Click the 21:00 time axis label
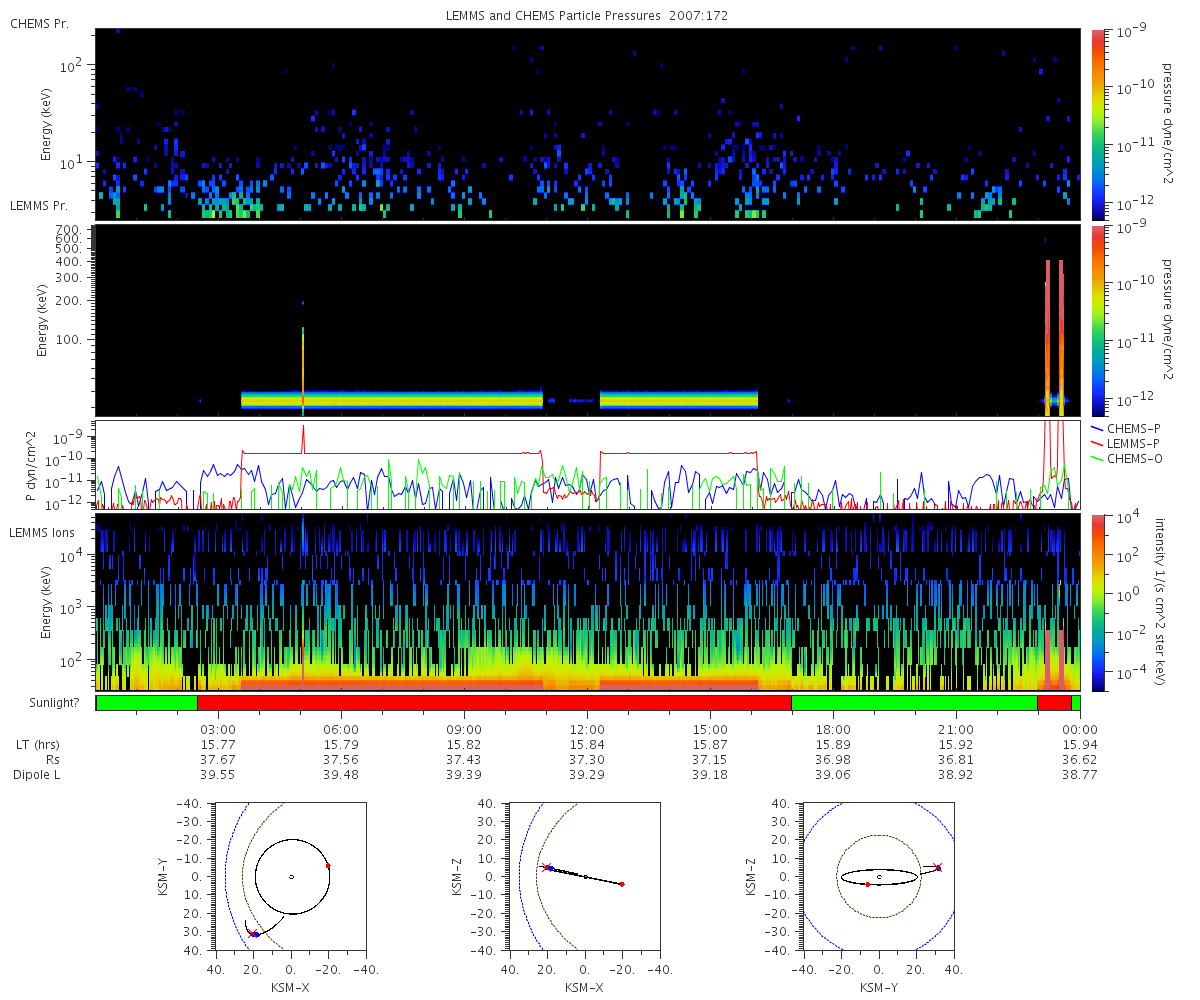Viewport: 1200px width, 1000px height. click(956, 729)
